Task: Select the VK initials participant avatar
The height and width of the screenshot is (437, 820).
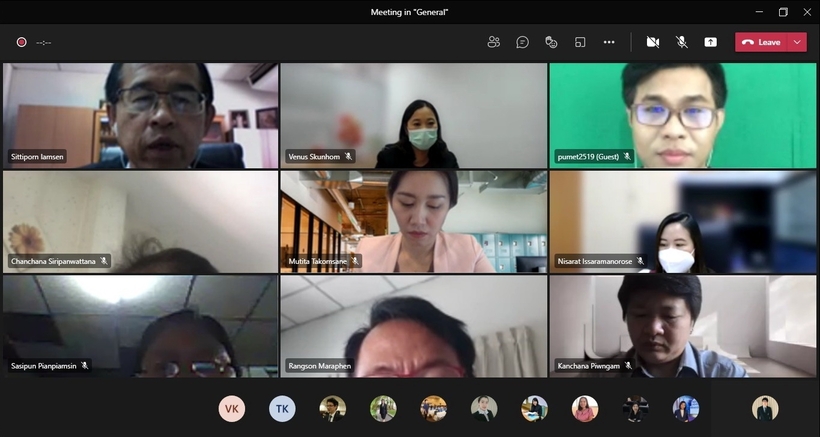Action: [x=232, y=408]
